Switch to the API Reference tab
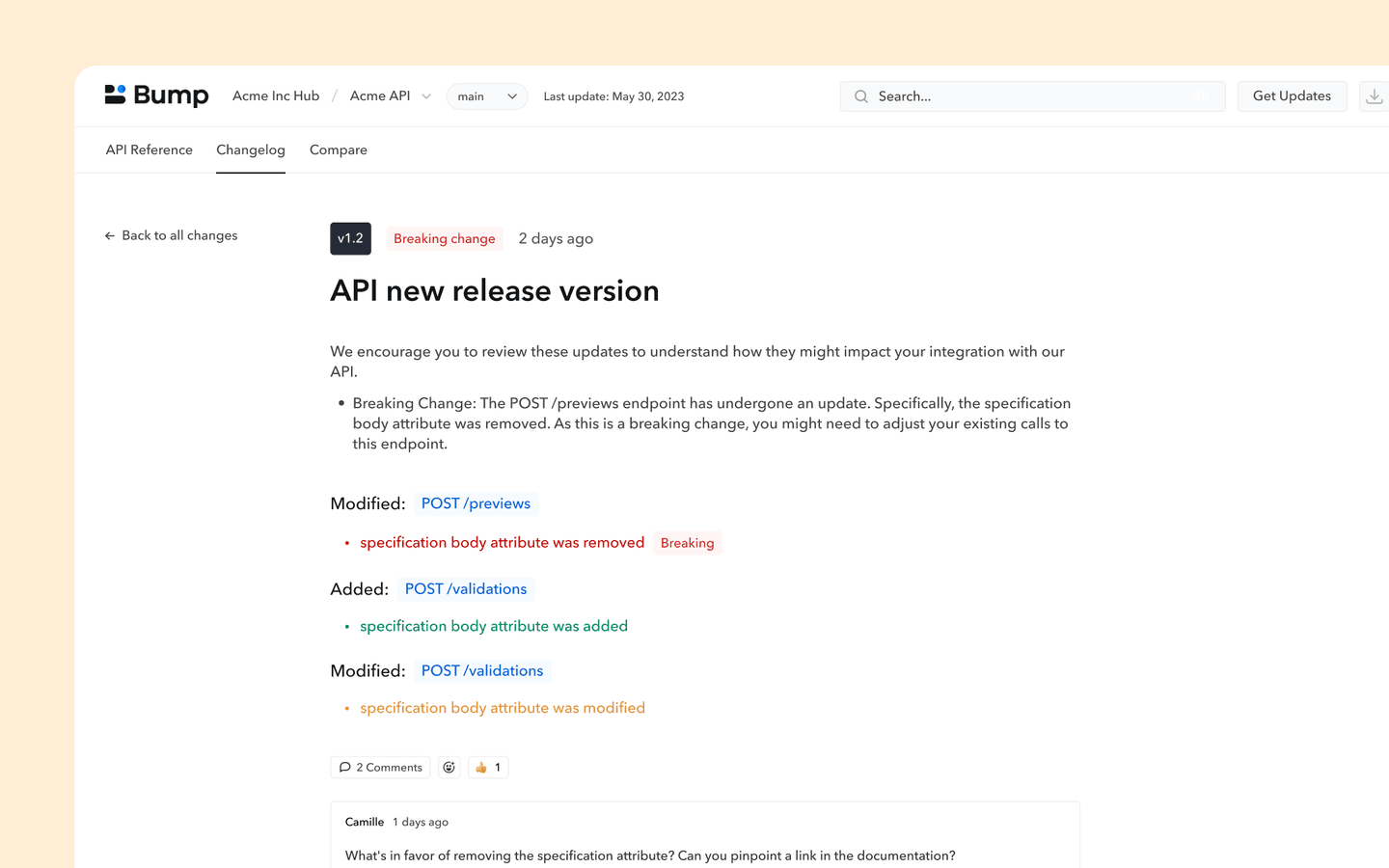 150,149
